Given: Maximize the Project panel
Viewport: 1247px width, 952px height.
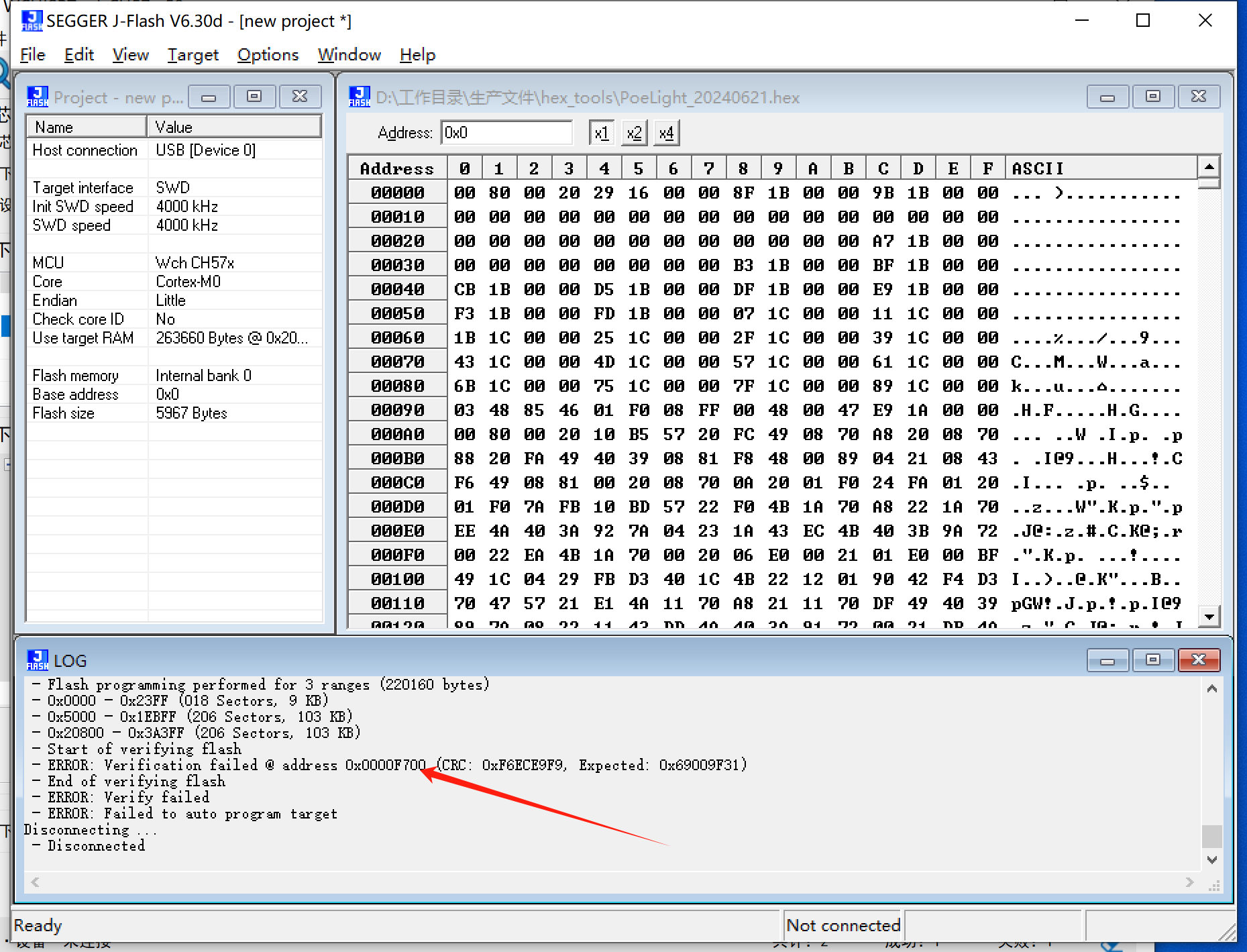Looking at the screenshot, I should (x=254, y=97).
